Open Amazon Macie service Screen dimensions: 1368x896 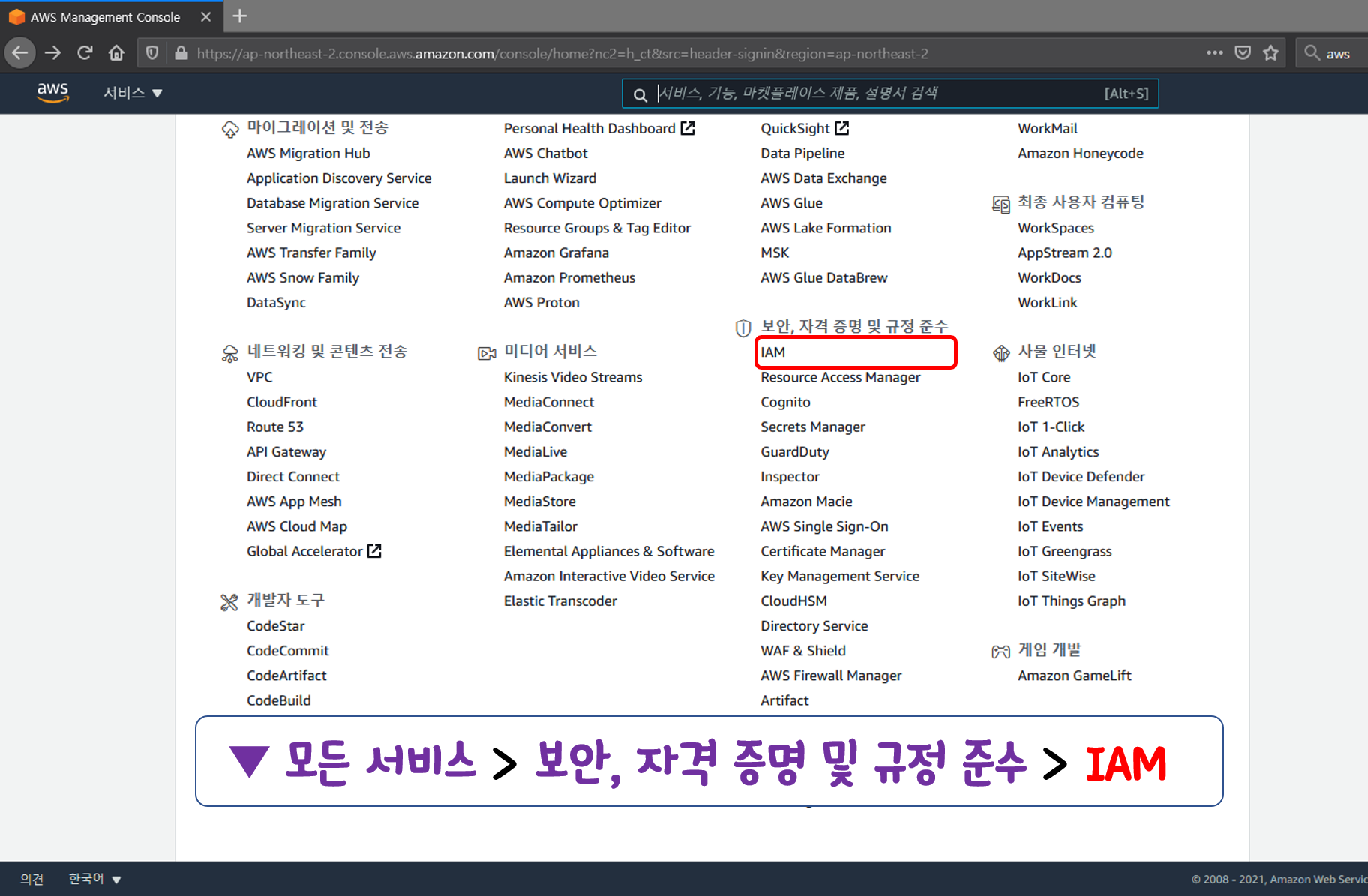pos(806,502)
